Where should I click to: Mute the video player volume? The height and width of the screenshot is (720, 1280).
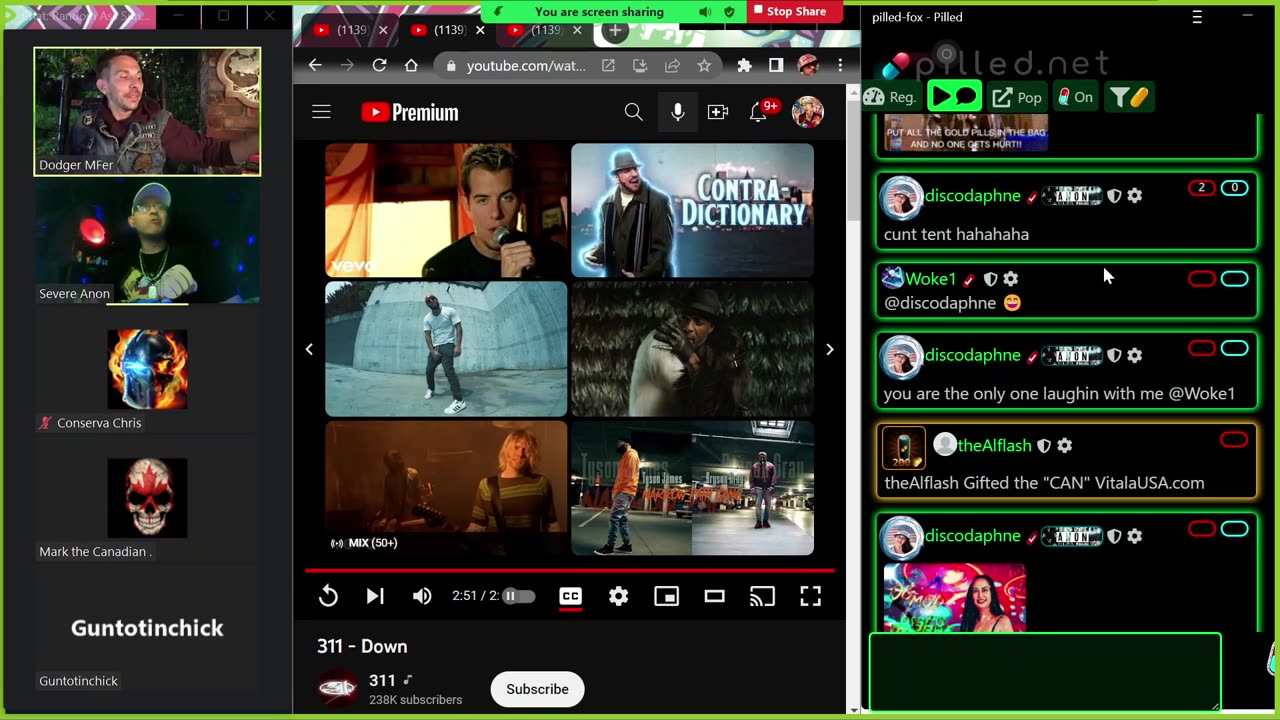pyautogui.click(x=422, y=596)
